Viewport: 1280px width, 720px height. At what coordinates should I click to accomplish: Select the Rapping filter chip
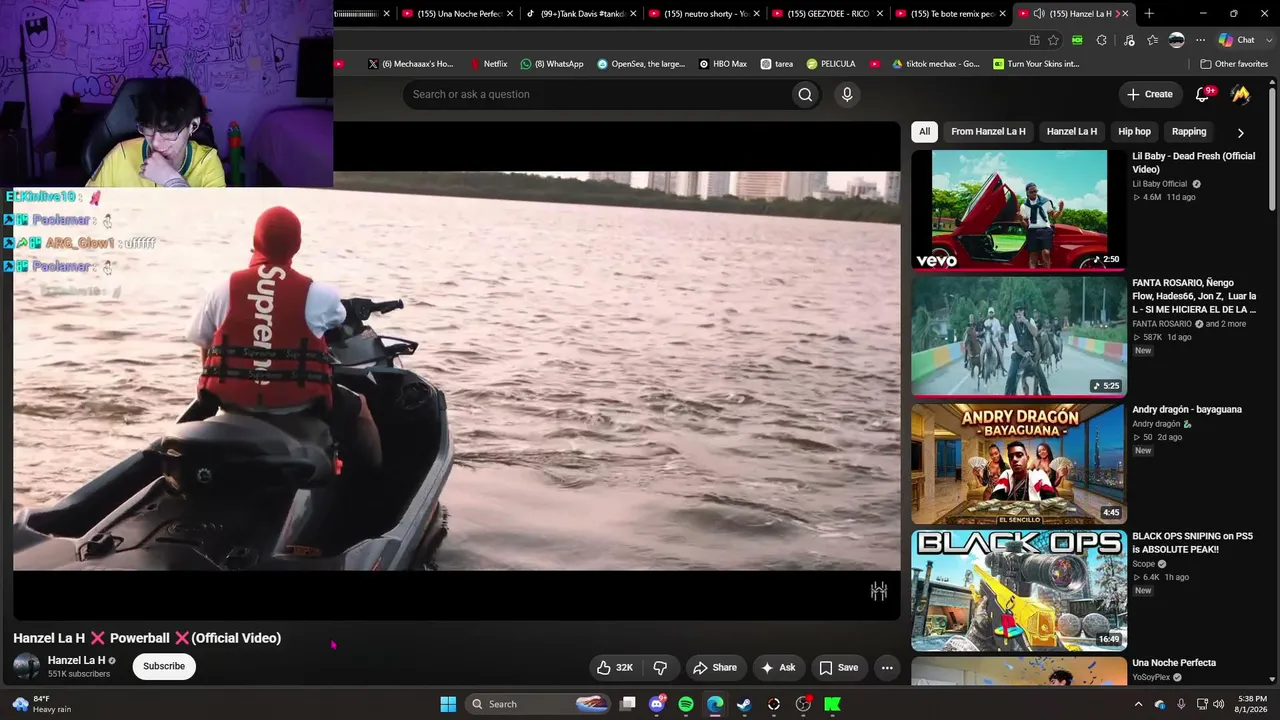pos(1189,131)
